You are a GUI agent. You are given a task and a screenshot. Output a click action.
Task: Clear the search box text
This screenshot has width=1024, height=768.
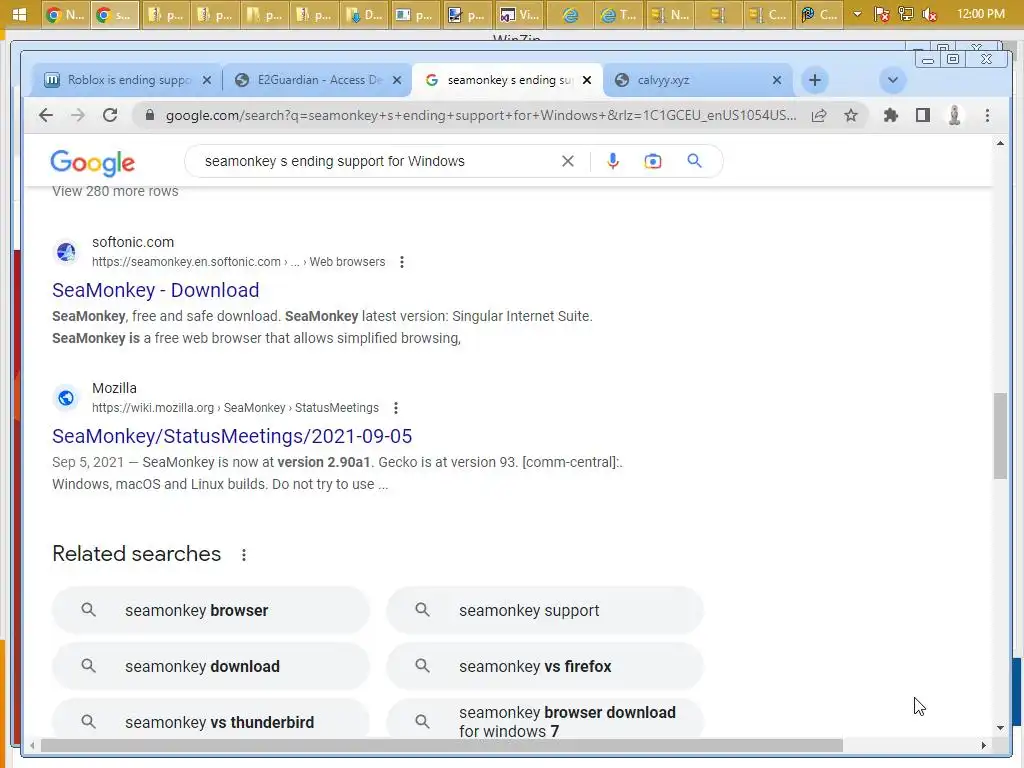[x=568, y=161]
